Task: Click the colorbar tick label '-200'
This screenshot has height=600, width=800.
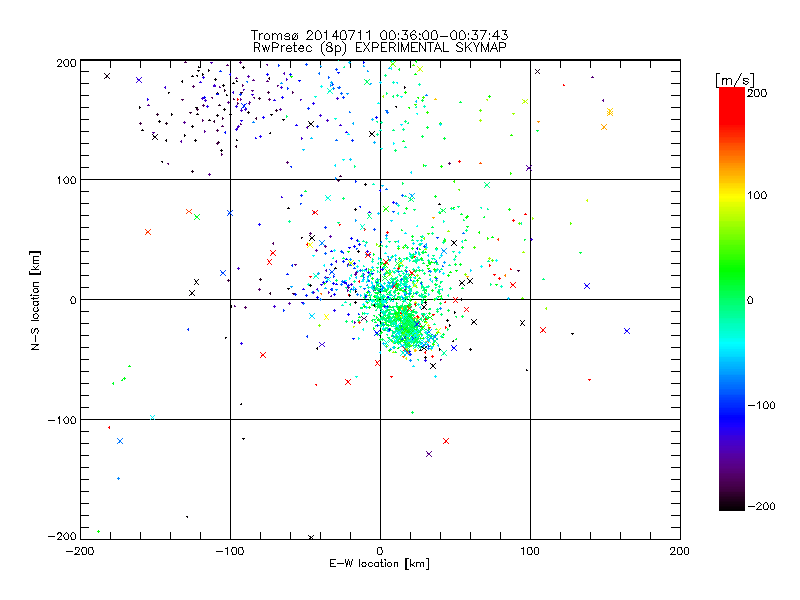Action: tap(761, 506)
